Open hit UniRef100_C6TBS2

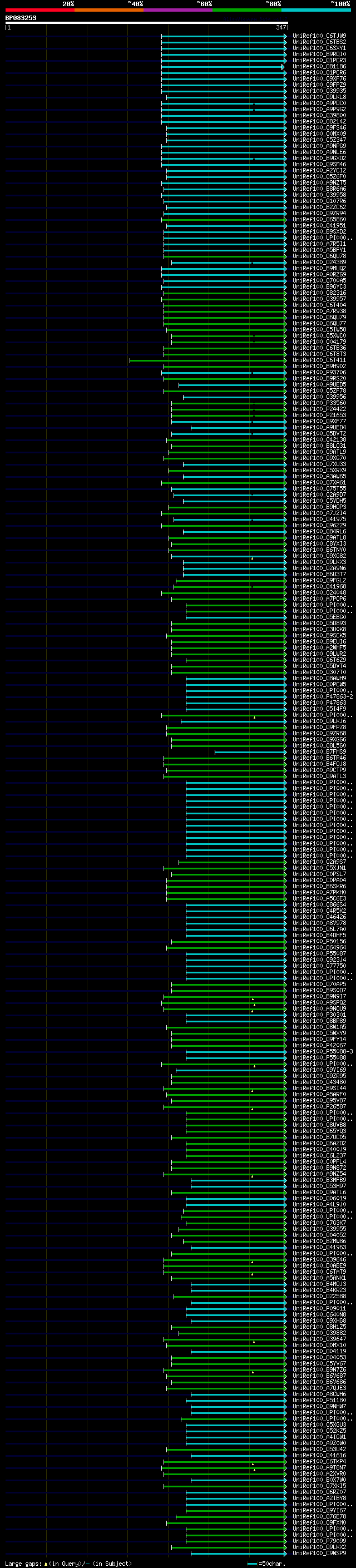(319, 42)
